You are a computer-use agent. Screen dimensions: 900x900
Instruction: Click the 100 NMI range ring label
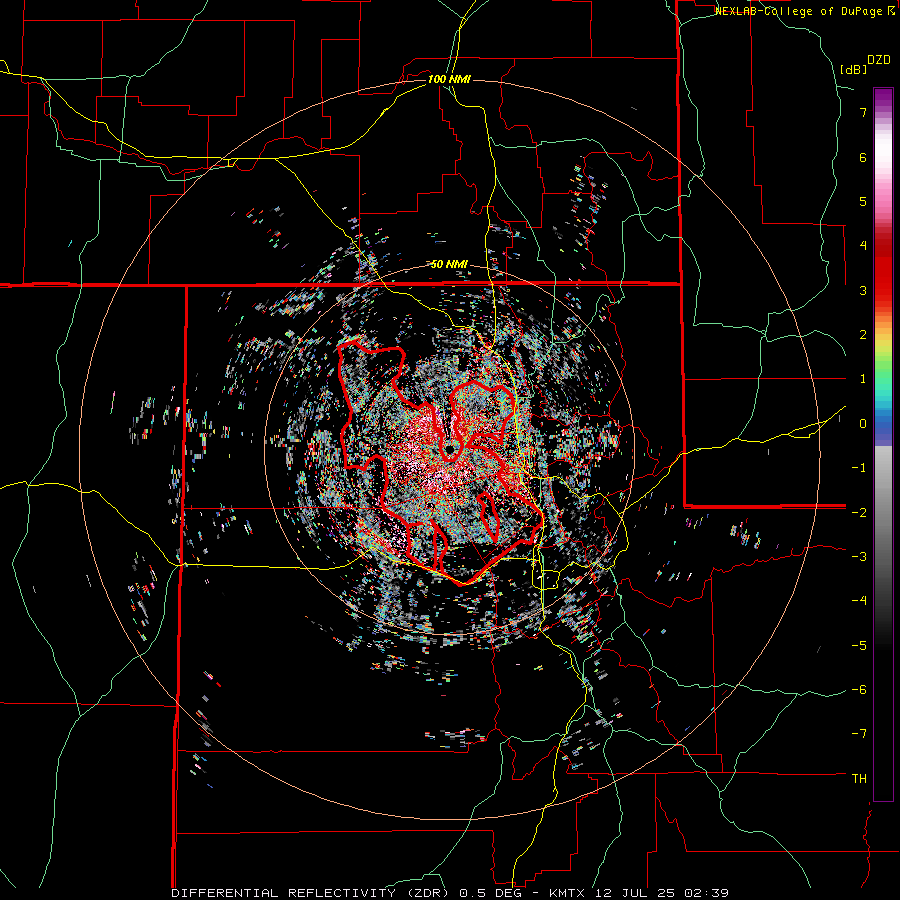pos(449,79)
